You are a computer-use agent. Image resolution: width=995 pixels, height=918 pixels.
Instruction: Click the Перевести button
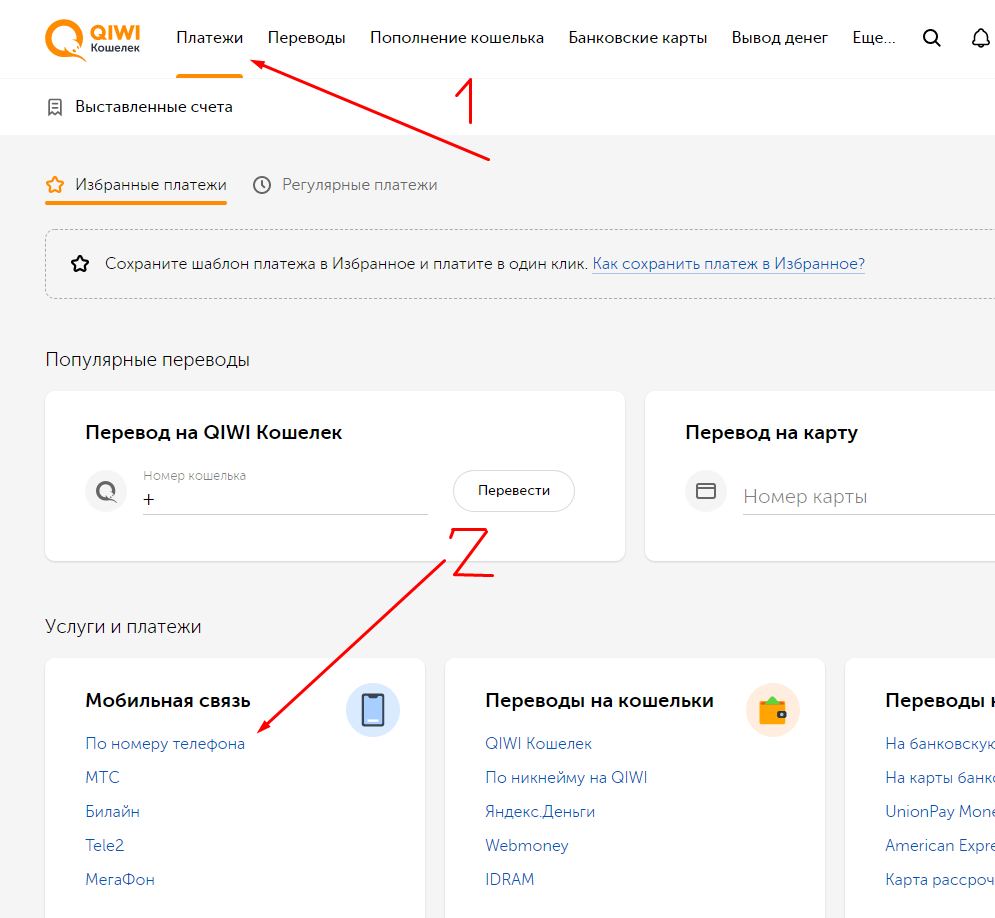[x=514, y=491]
